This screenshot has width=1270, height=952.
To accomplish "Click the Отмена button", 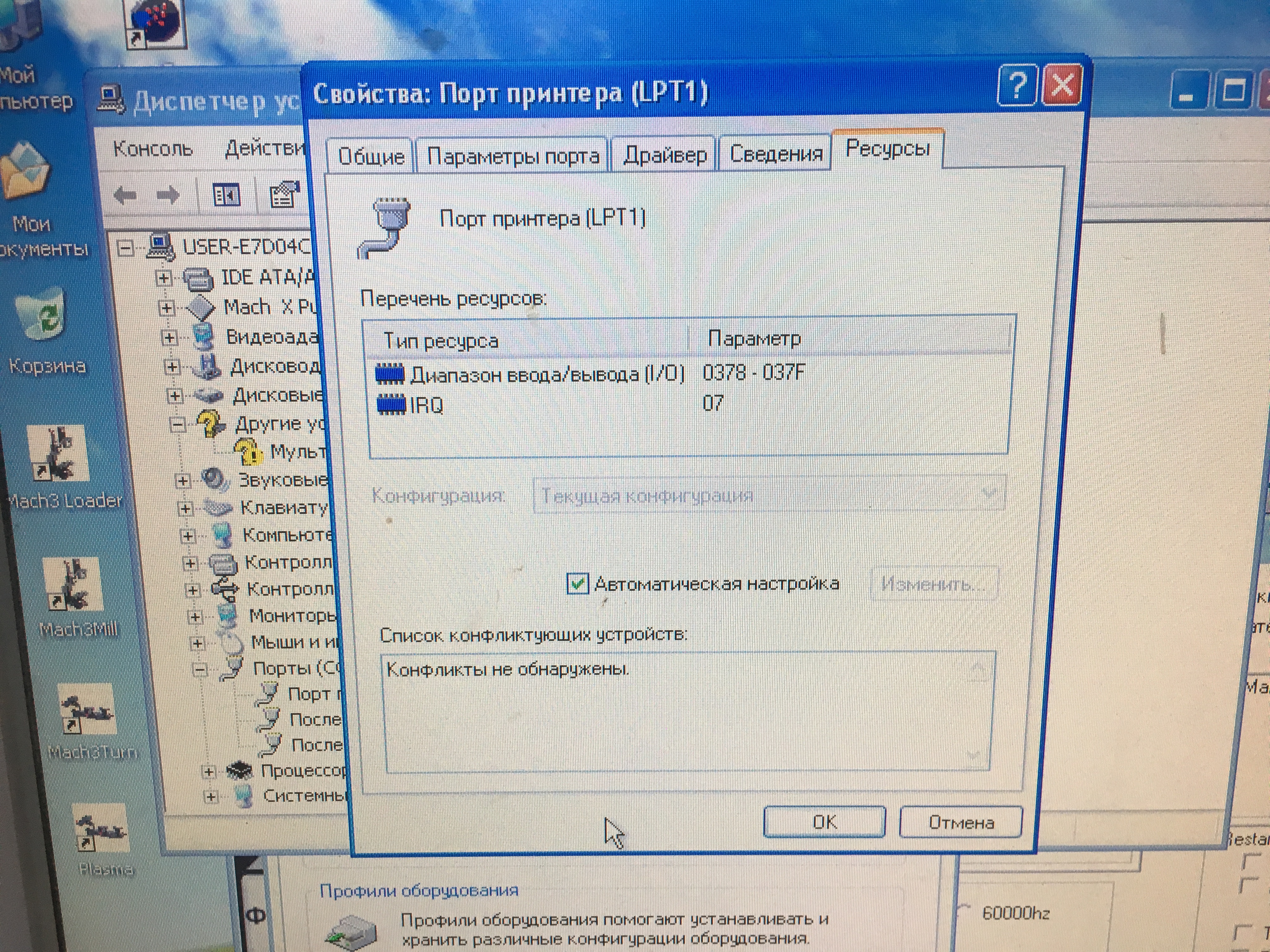I will [961, 822].
